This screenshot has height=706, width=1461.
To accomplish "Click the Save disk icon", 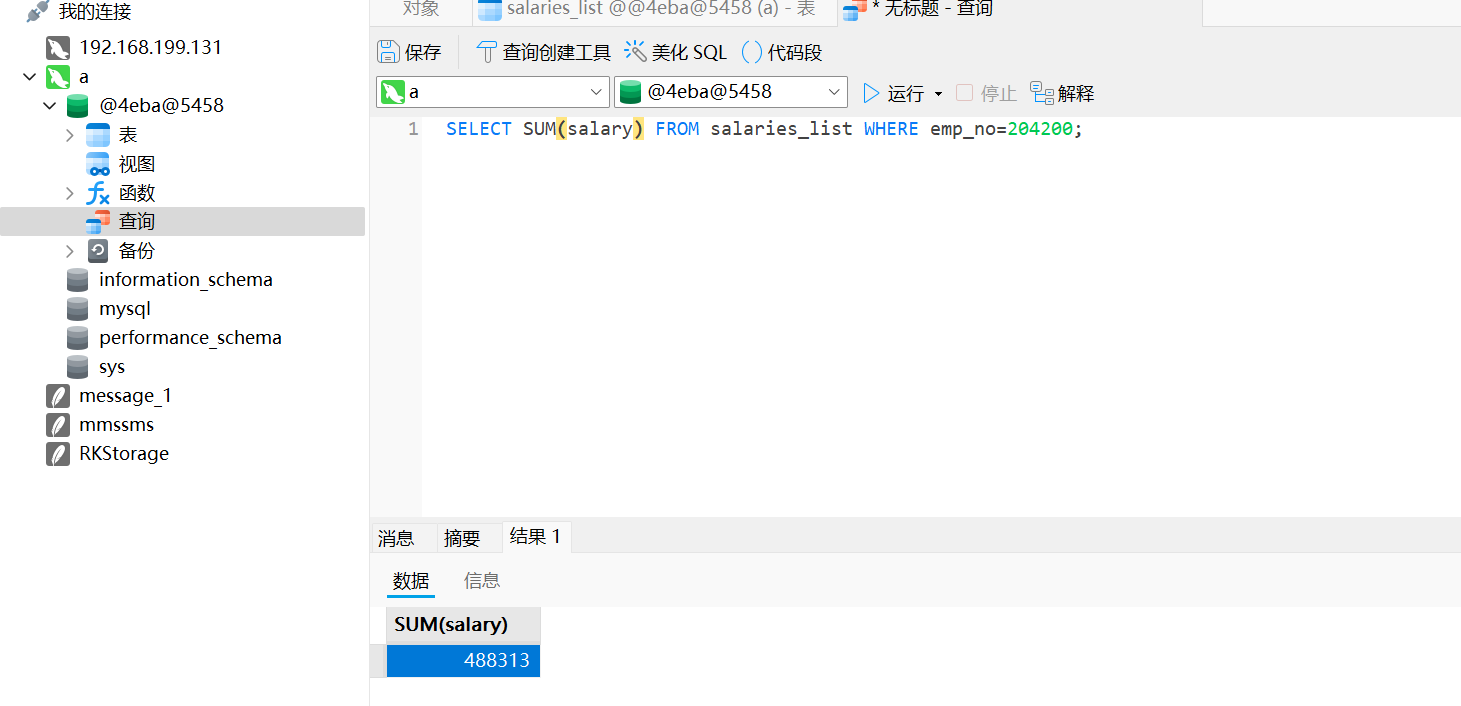I will point(388,52).
